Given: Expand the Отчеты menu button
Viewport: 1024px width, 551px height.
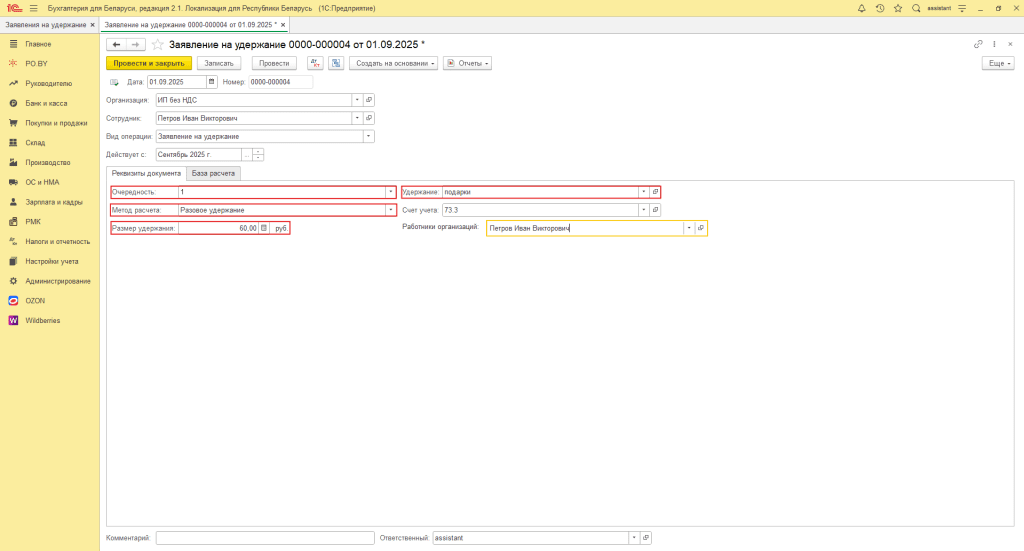Looking at the screenshot, I should (x=468, y=63).
